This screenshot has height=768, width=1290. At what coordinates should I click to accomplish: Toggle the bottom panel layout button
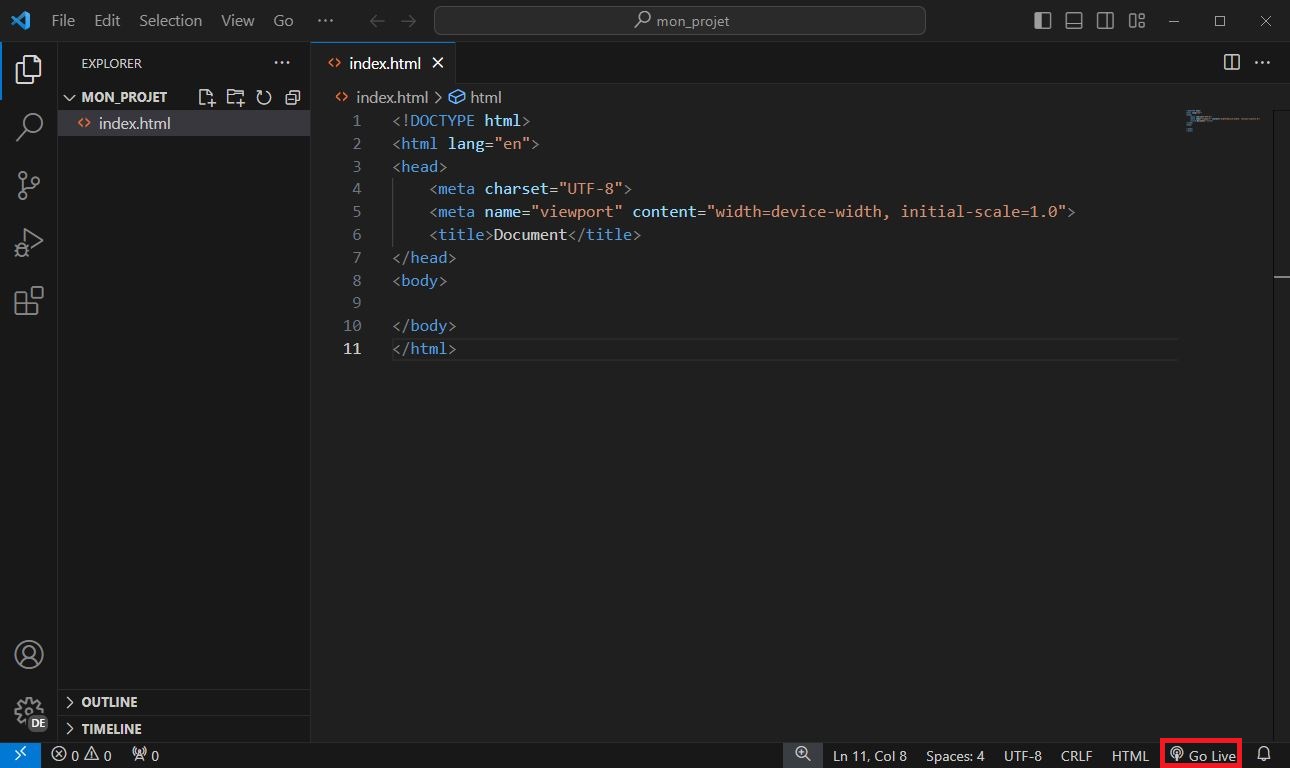1074,21
